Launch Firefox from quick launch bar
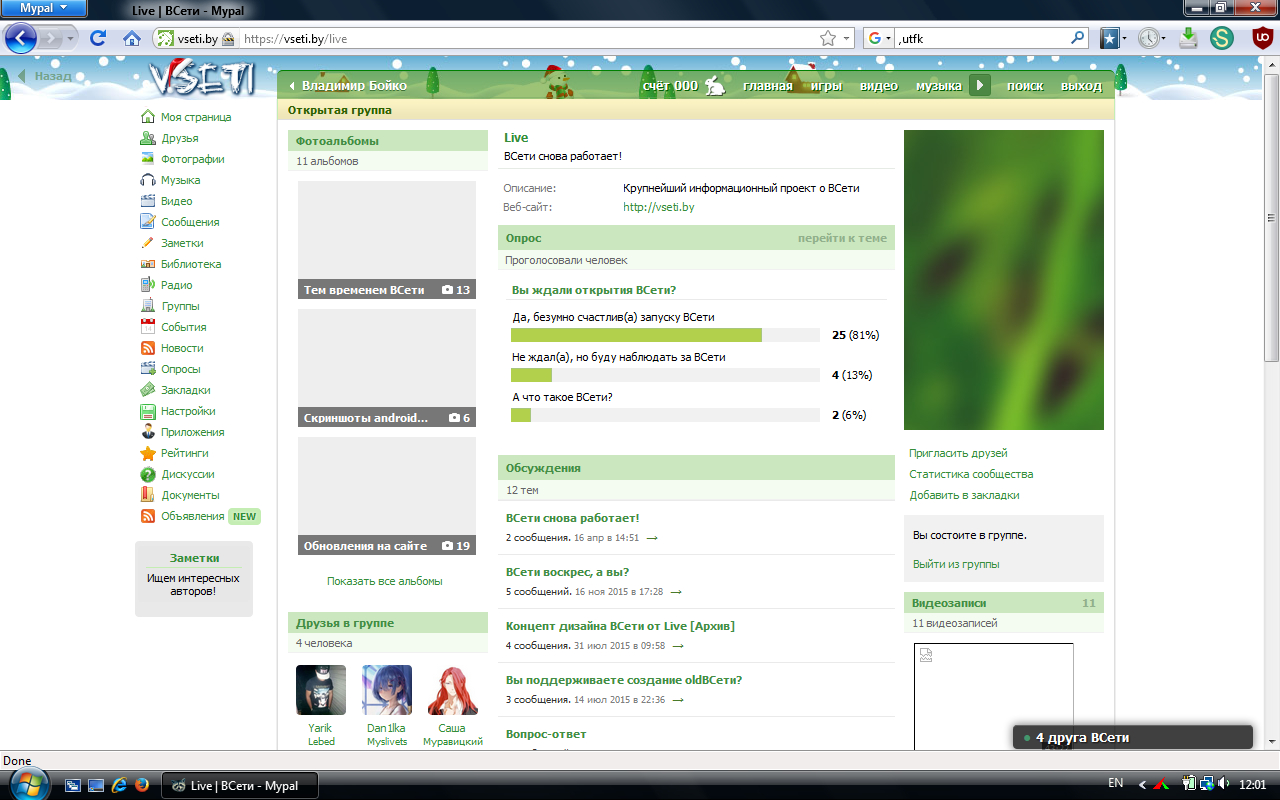 [141, 785]
